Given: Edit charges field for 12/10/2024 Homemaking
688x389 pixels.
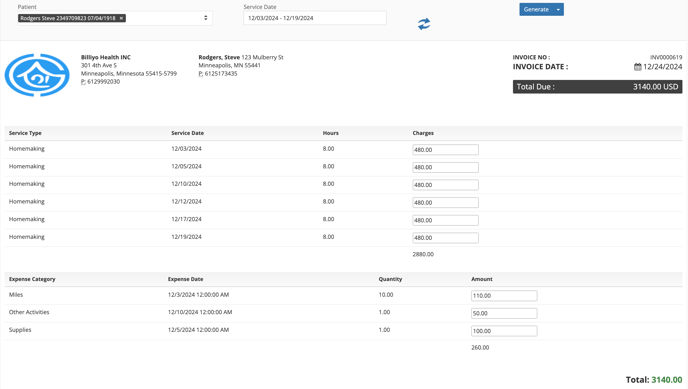Looking at the screenshot, I should (x=445, y=185).
